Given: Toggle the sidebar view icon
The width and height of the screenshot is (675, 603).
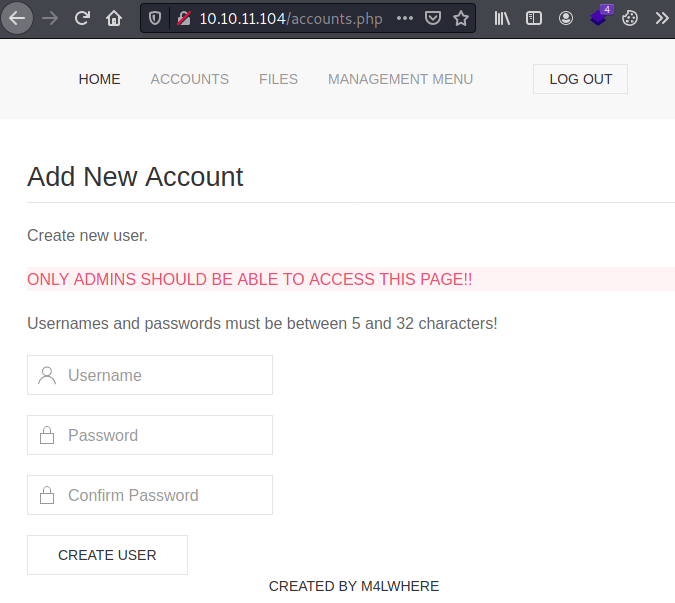Looking at the screenshot, I should pyautogui.click(x=534, y=18).
